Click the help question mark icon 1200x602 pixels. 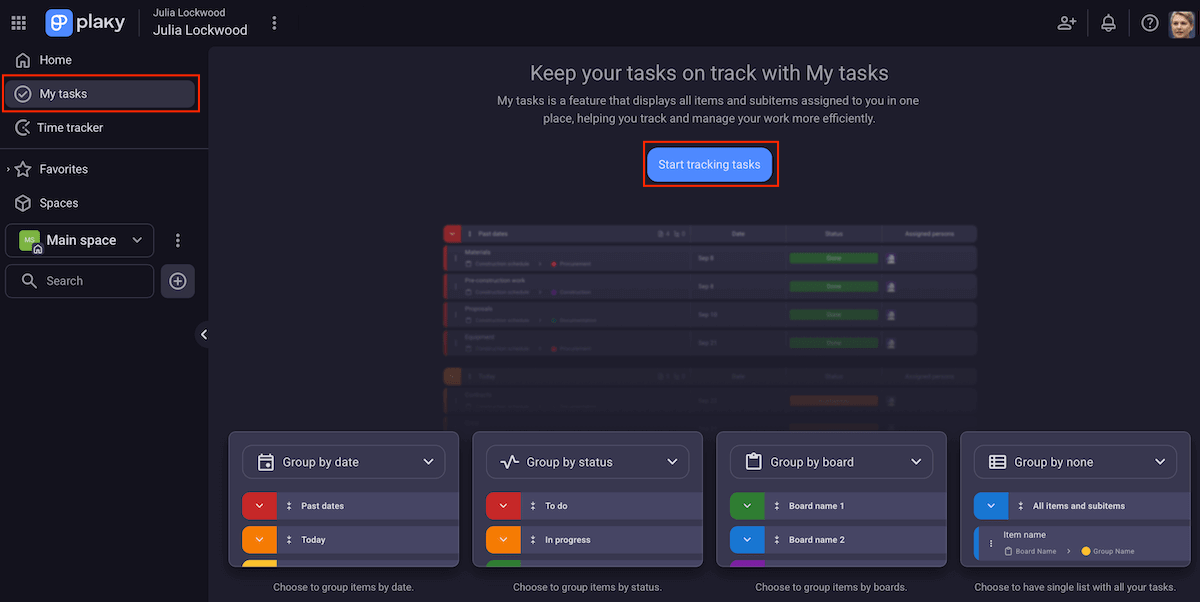point(1149,22)
